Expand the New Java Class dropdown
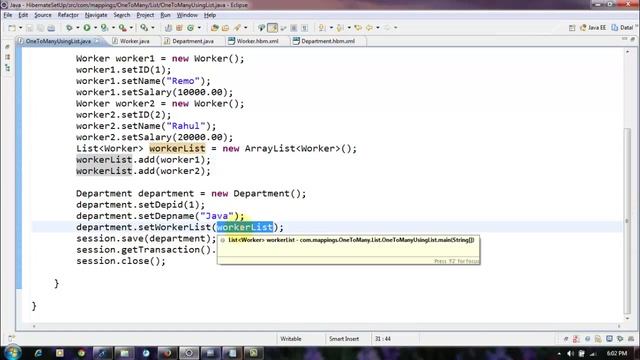This screenshot has width=640, height=360. pyautogui.click(x=199, y=28)
